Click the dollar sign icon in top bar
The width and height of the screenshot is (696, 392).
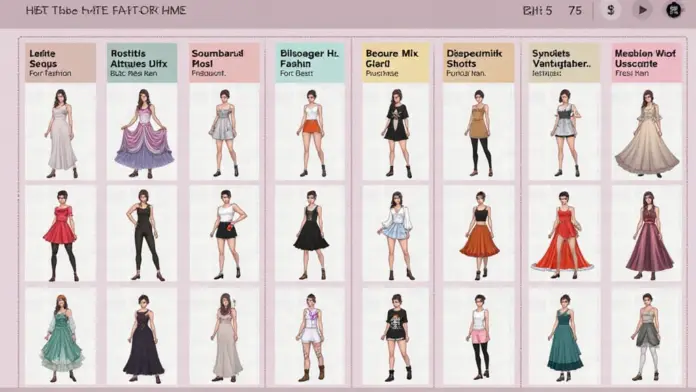[x=611, y=10]
